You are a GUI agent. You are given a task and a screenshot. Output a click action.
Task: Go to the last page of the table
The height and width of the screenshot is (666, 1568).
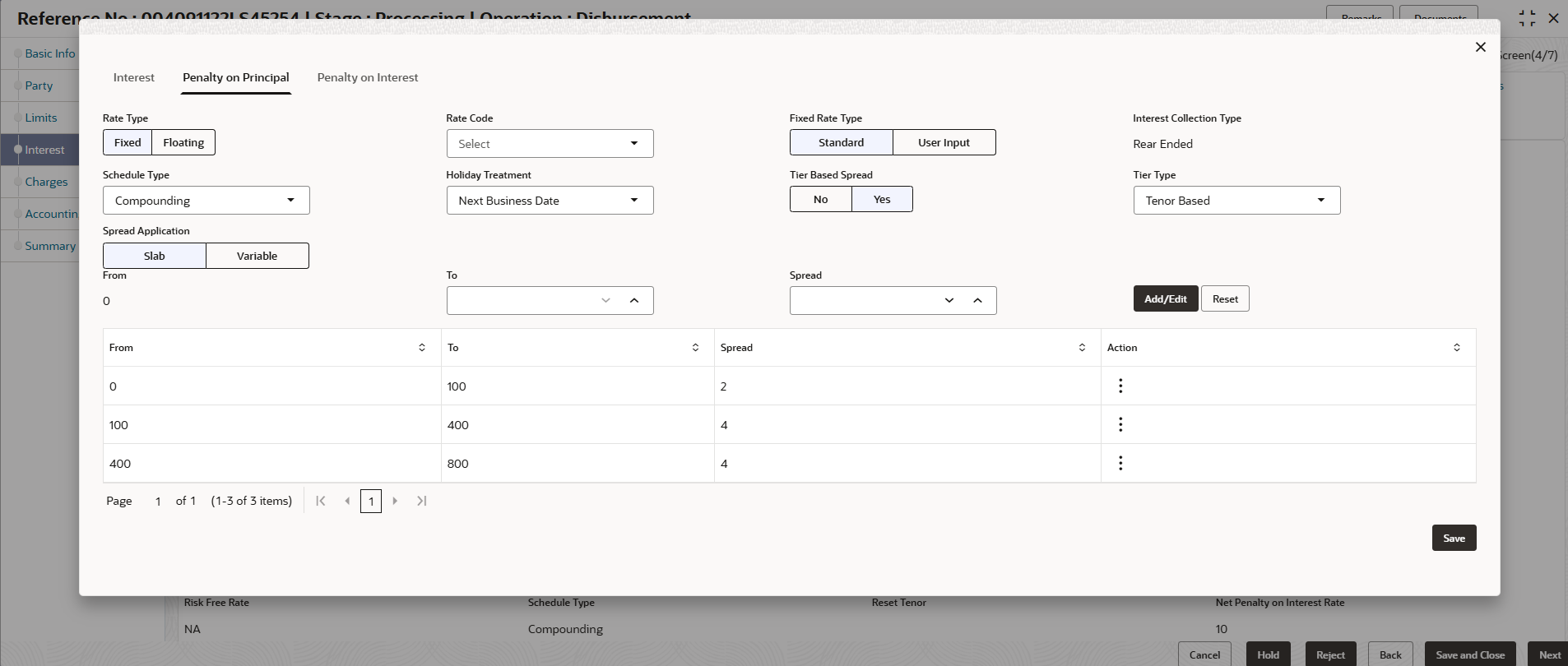[422, 501]
